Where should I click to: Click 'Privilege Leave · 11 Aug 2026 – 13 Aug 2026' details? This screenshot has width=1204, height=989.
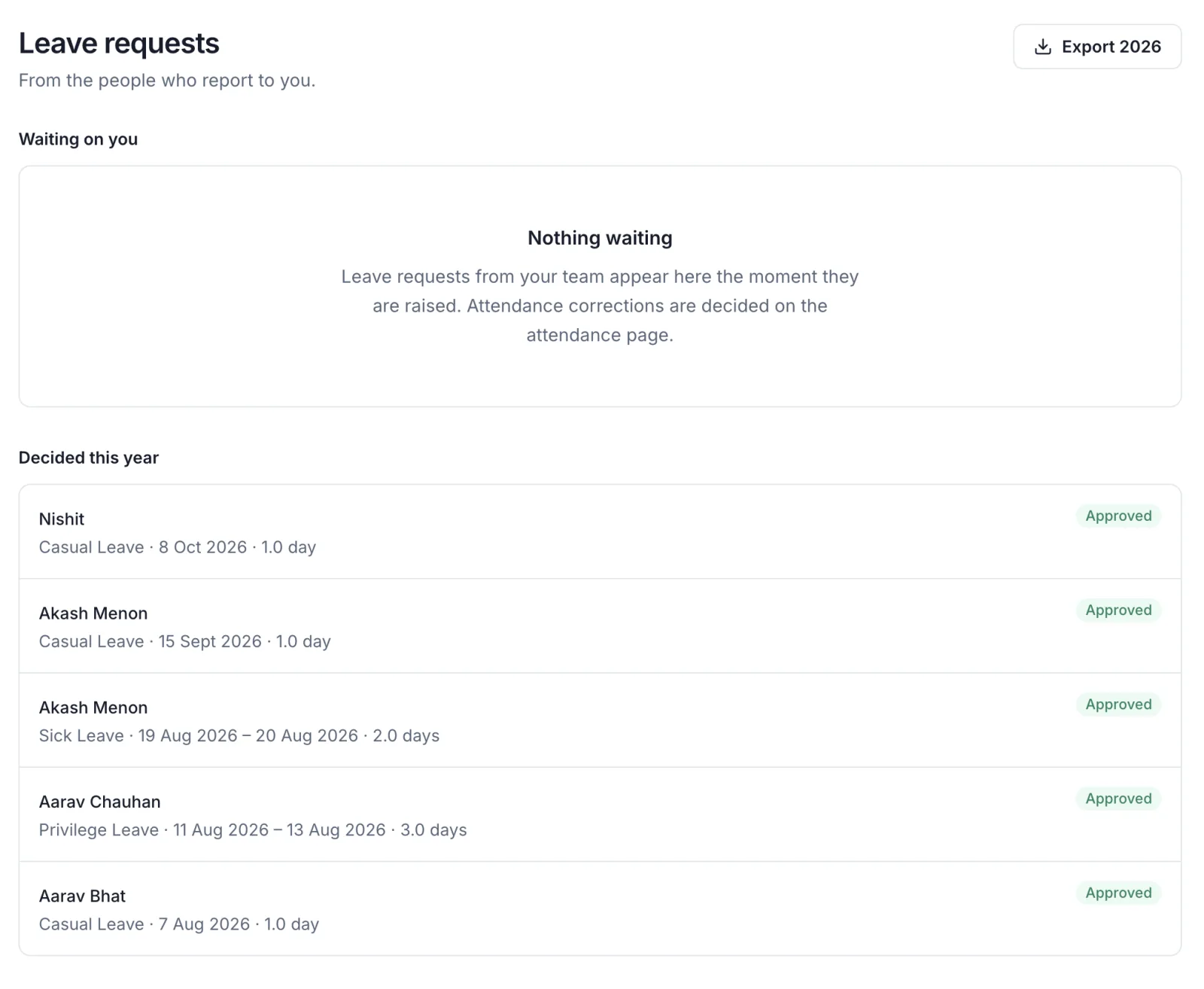click(253, 829)
